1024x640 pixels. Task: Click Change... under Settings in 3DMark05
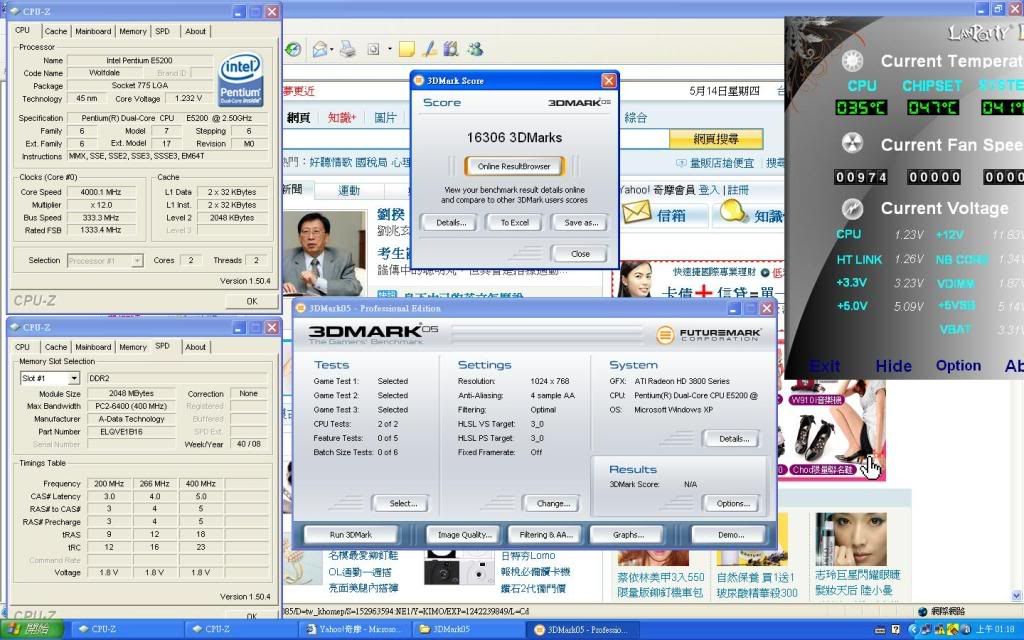pos(553,504)
